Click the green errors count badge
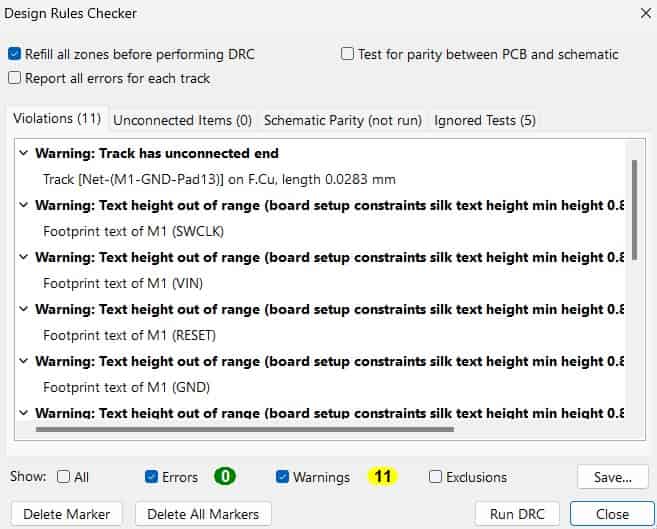 point(223,477)
